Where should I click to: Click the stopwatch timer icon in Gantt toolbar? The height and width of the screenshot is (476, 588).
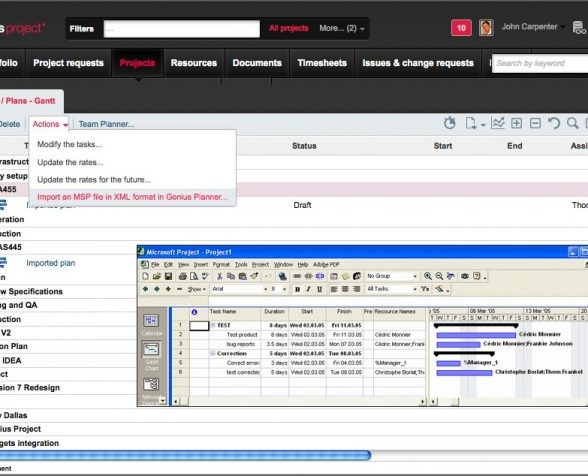coord(450,123)
